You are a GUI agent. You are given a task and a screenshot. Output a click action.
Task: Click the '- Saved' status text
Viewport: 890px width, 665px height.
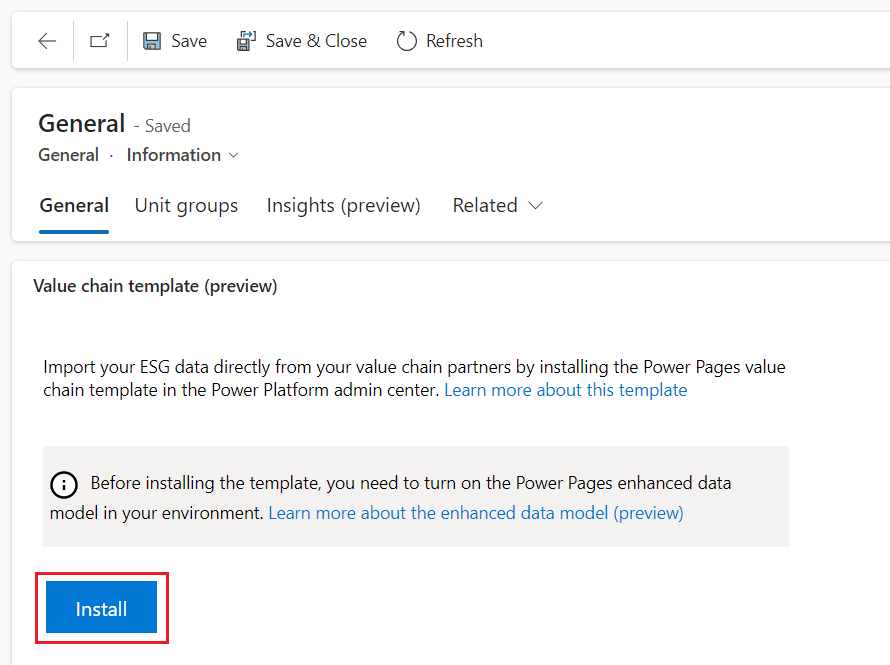point(162,125)
